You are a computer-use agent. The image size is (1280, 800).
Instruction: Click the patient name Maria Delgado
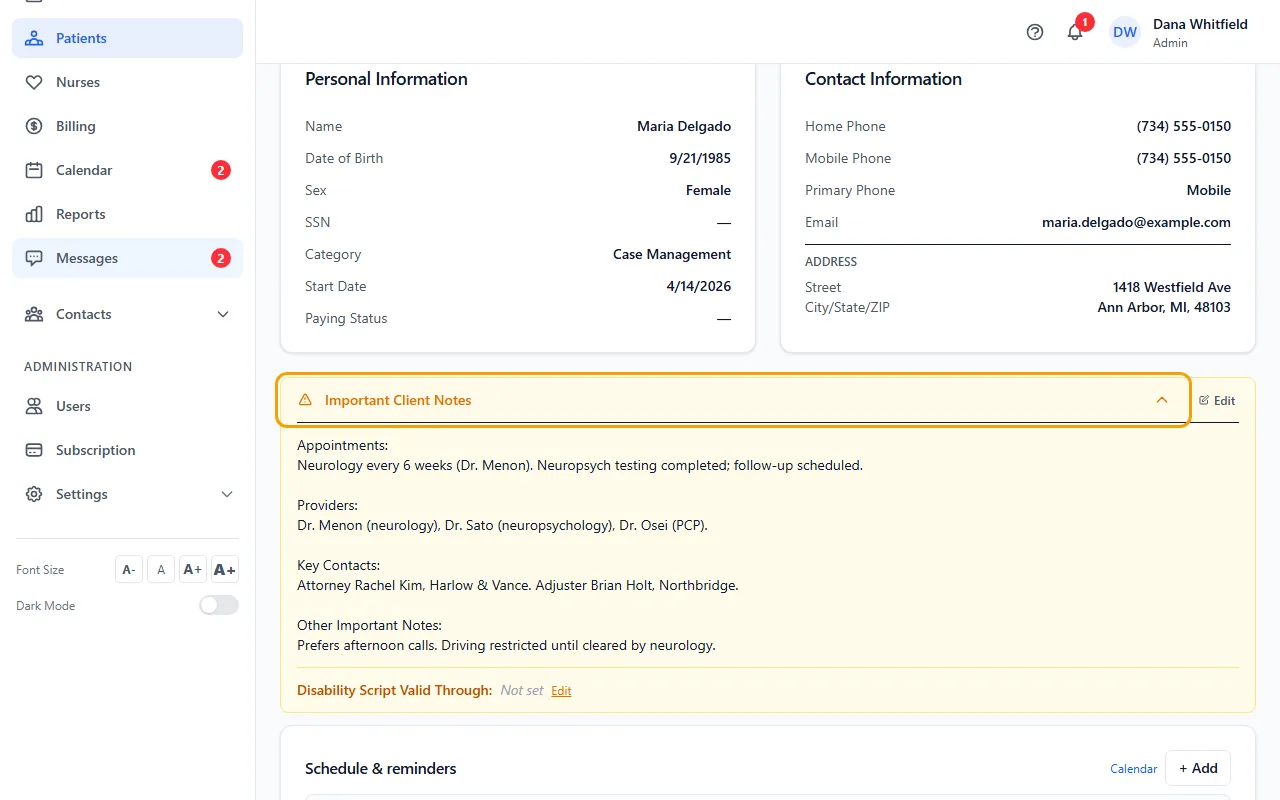[684, 126]
